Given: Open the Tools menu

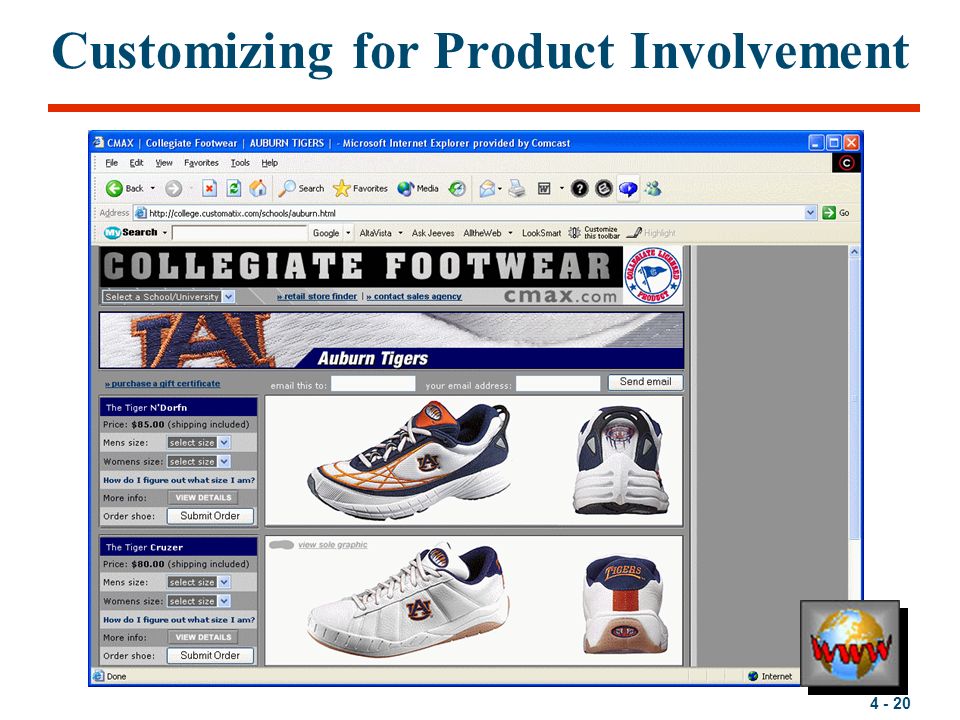Looking at the screenshot, I should (240, 163).
